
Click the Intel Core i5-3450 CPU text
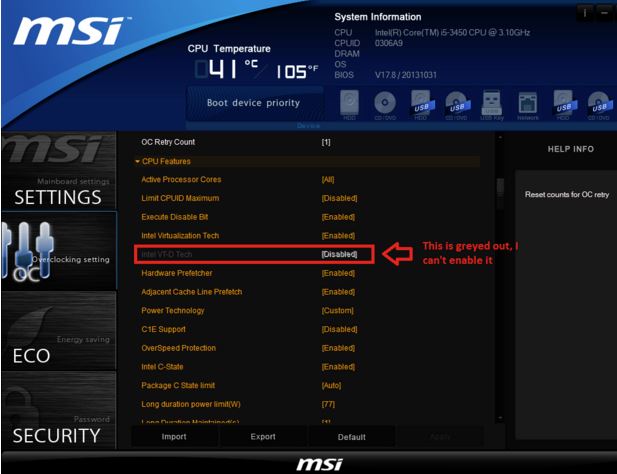[x=452, y=33]
